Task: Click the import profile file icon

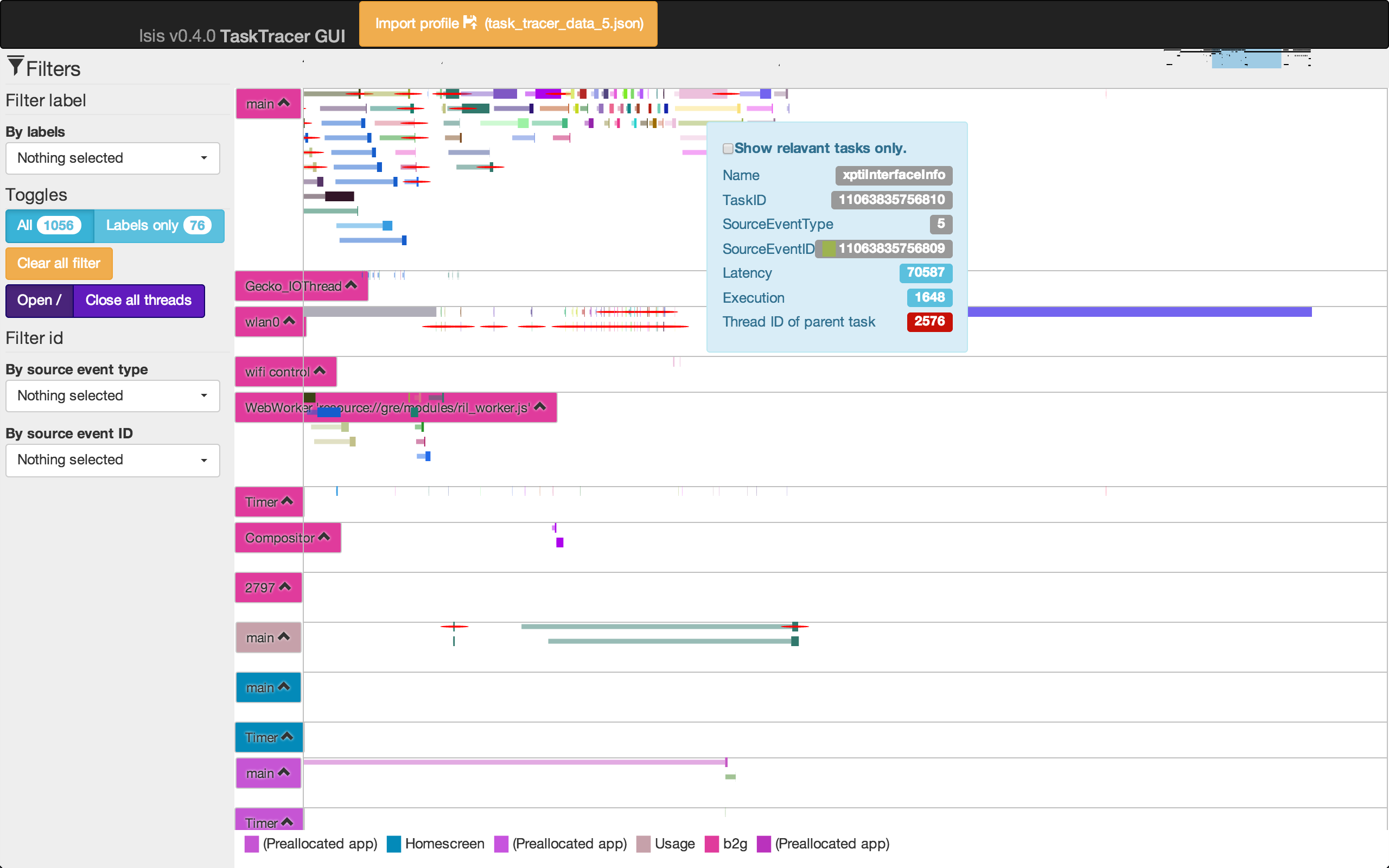Action: (470, 22)
